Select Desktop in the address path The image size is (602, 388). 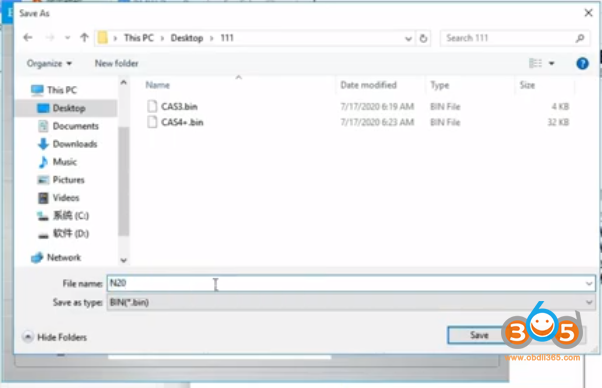click(187, 38)
